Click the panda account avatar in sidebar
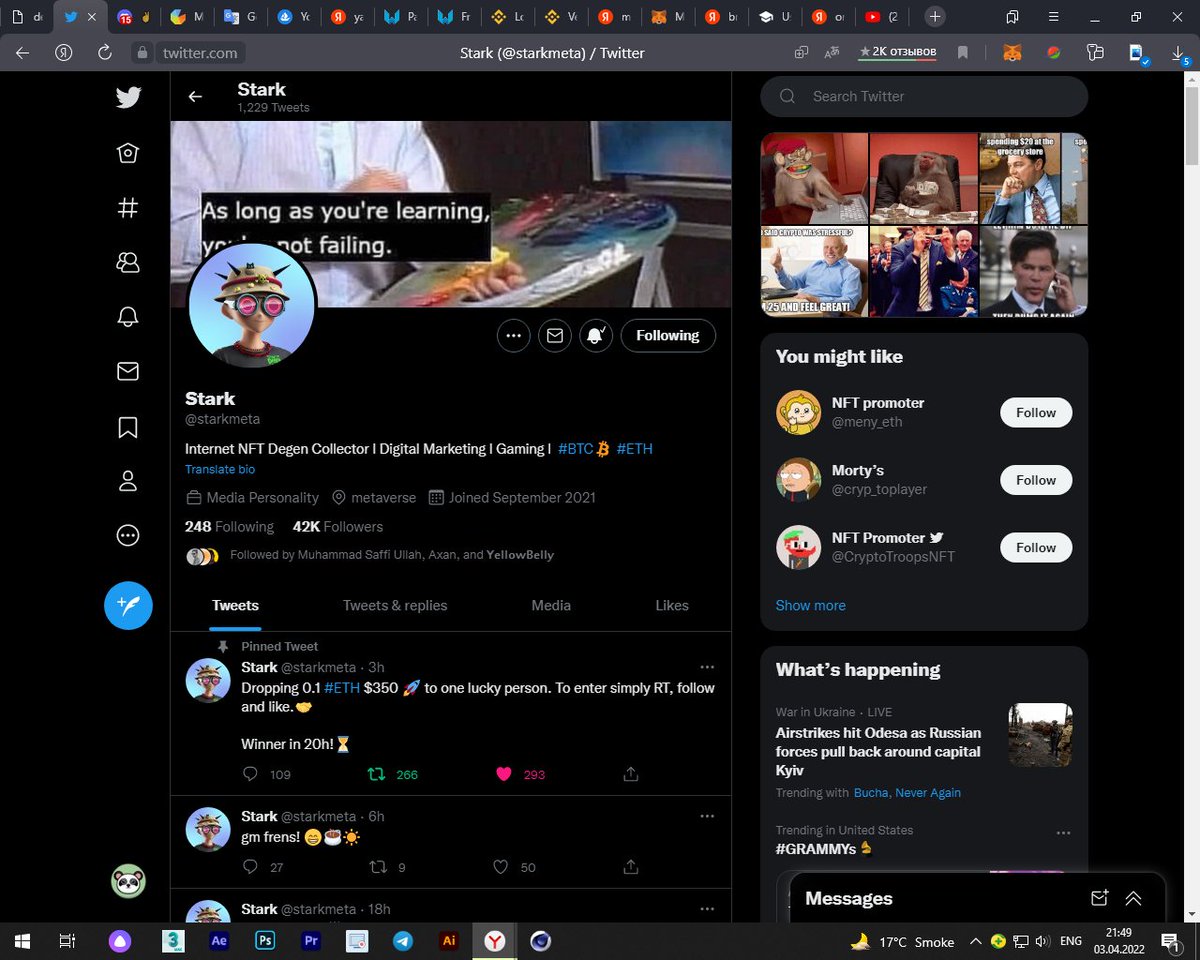Screen dimensions: 1200x960 tap(128, 881)
